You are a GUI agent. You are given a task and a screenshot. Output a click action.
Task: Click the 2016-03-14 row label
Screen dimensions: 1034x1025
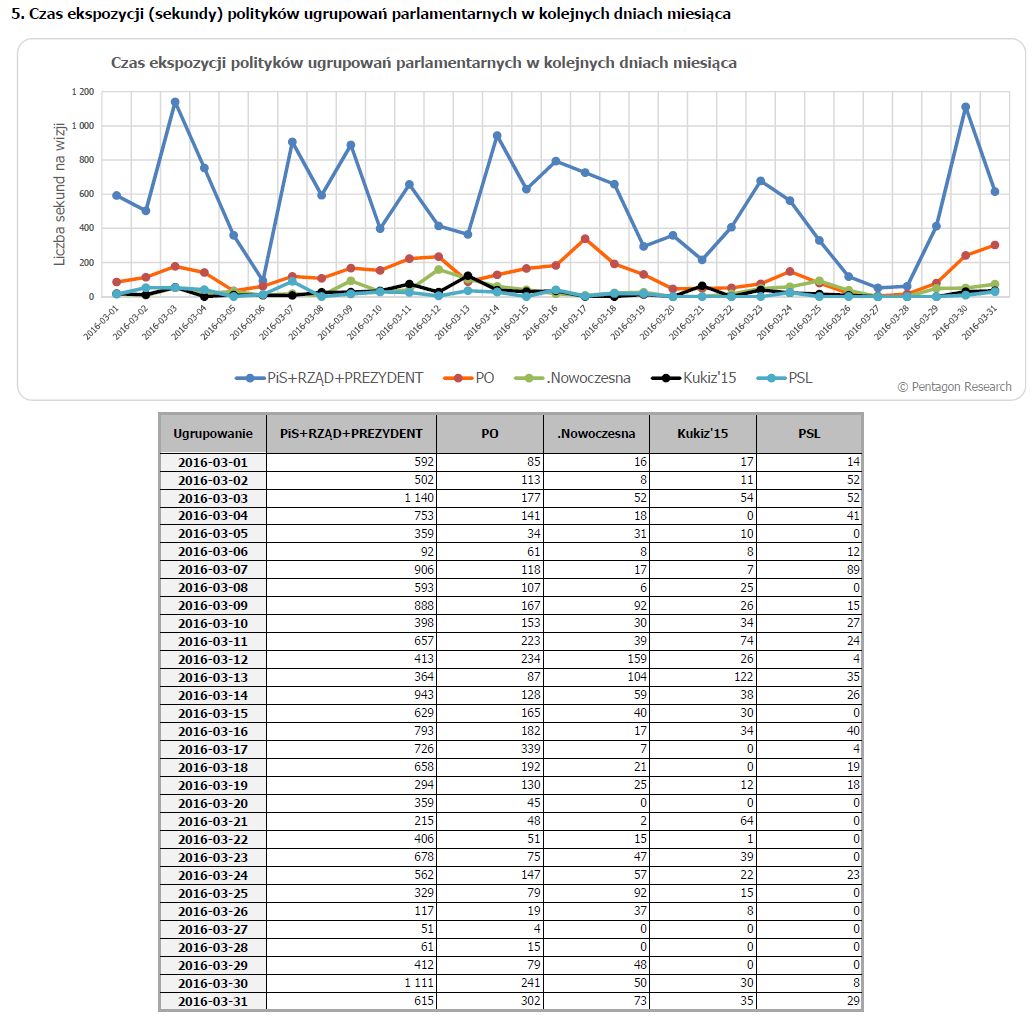213,695
